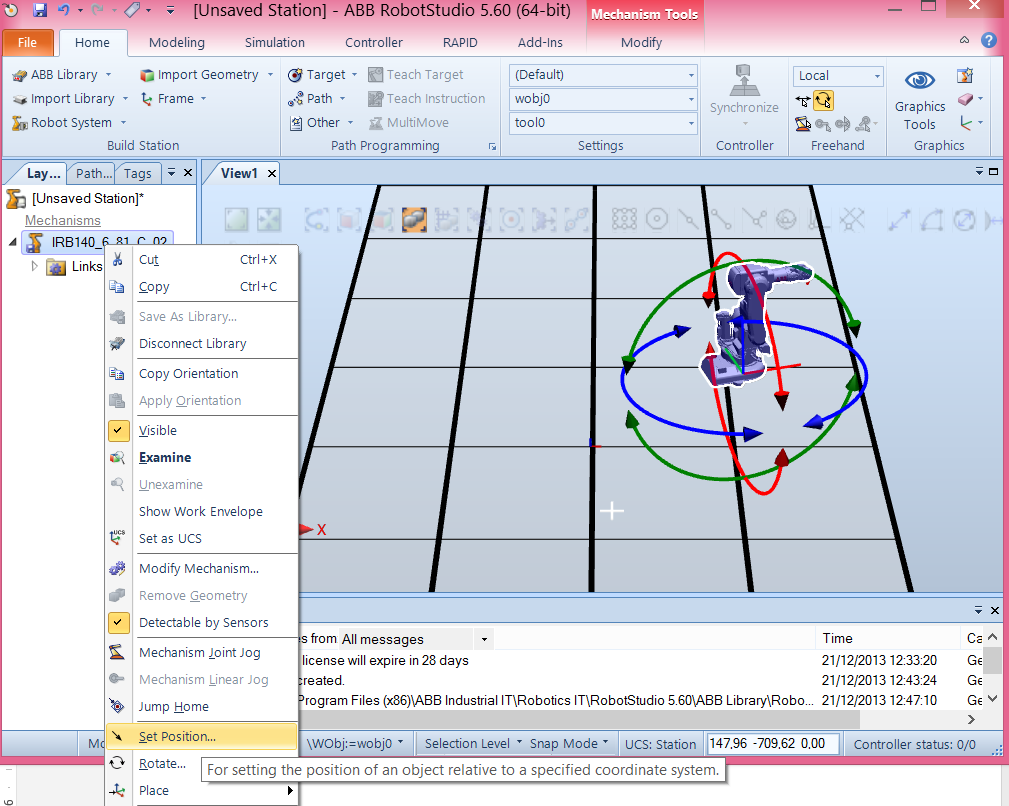Click the Copy Orientation icon

(118, 373)
